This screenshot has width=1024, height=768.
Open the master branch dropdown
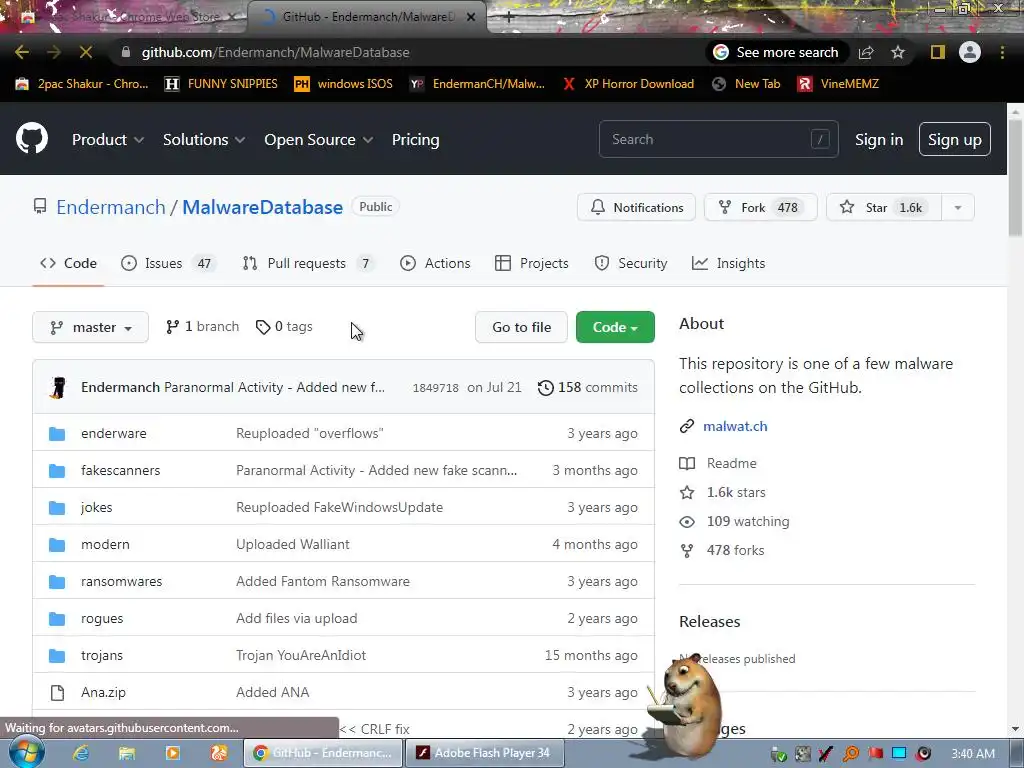click(x=90, y=327)
